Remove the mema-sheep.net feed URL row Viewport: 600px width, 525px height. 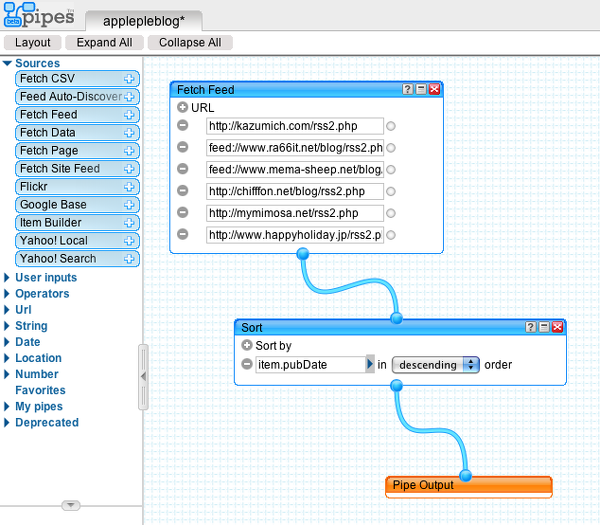[183, 169]
